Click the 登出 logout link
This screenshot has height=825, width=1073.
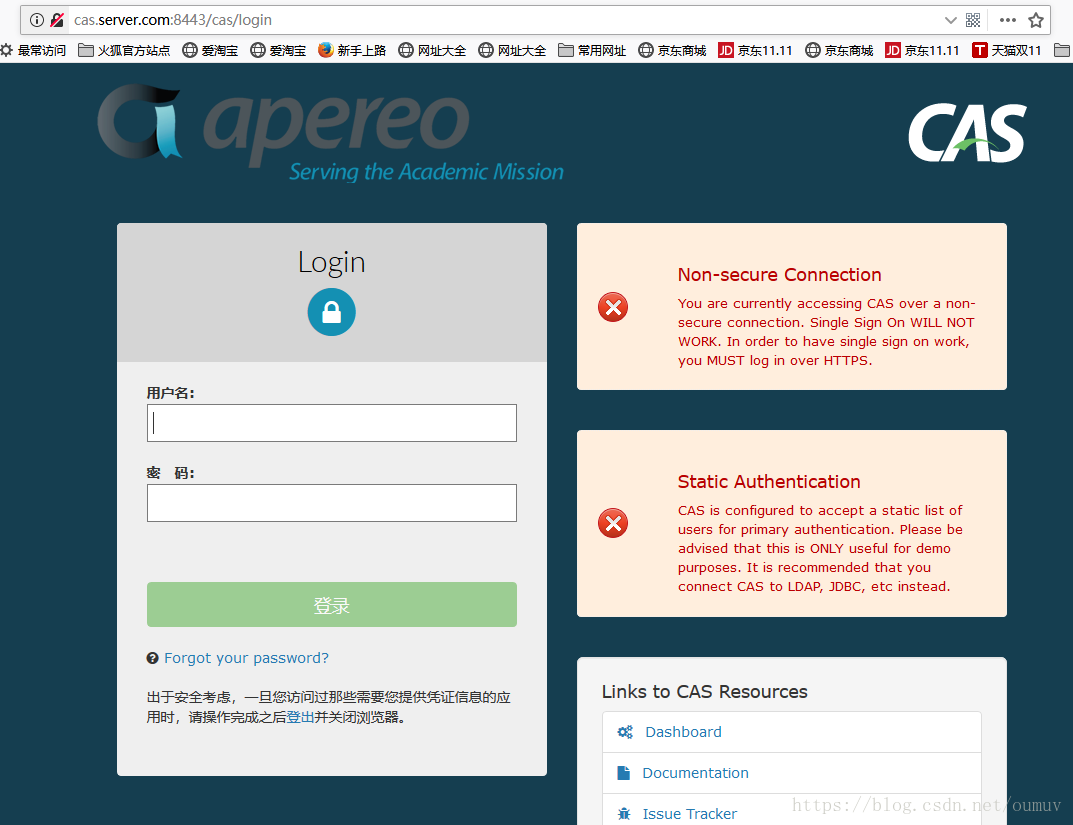[x=300, y=717]
